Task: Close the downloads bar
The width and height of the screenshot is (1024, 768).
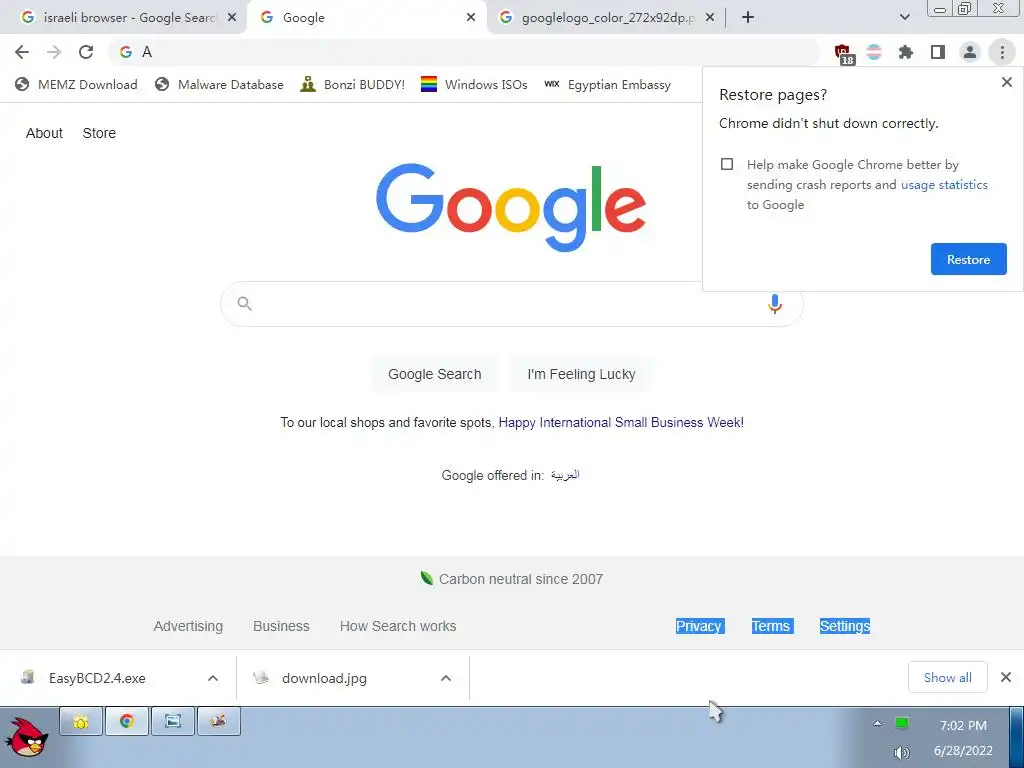Action: 1006,677
